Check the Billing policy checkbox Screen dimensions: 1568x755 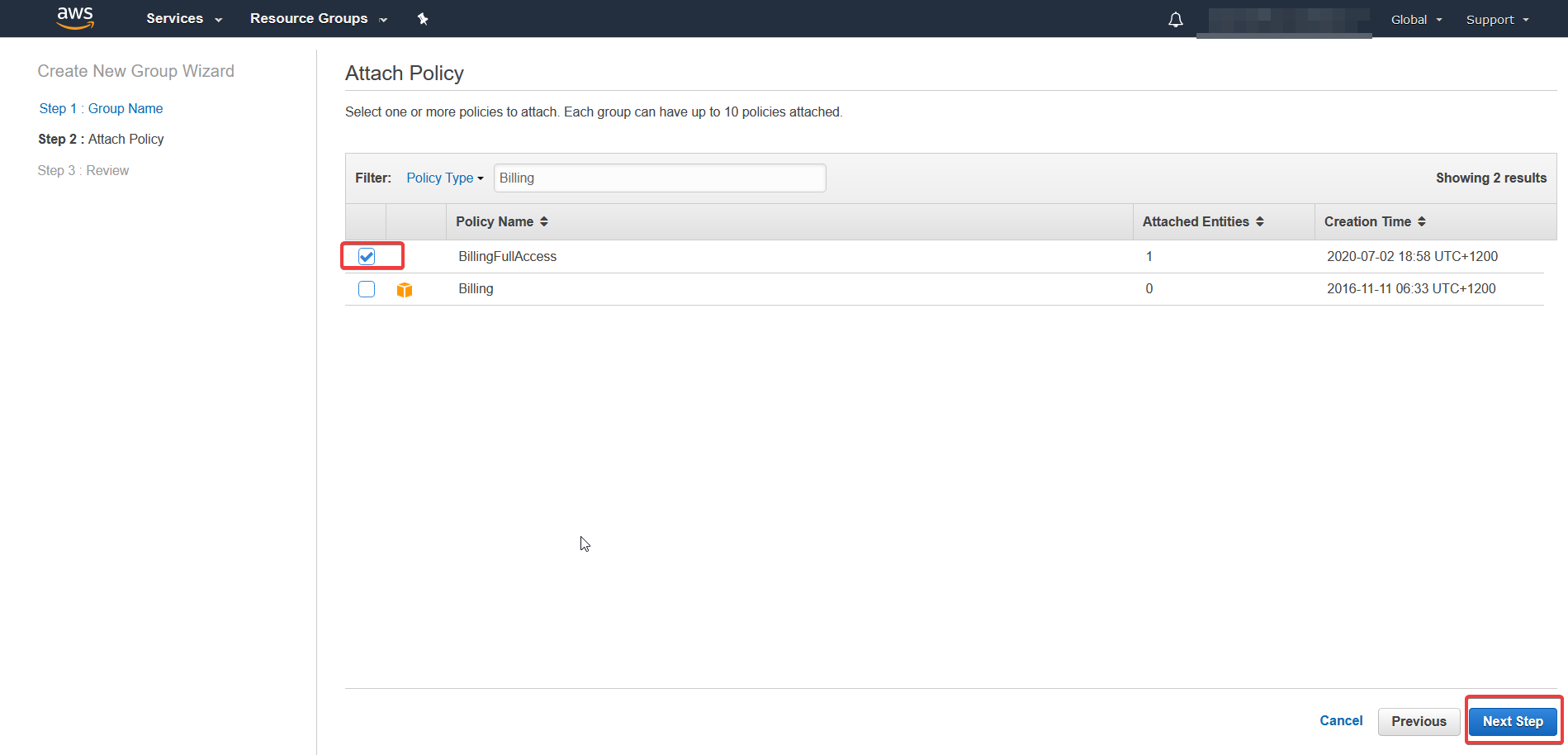(x=366, y=288)
